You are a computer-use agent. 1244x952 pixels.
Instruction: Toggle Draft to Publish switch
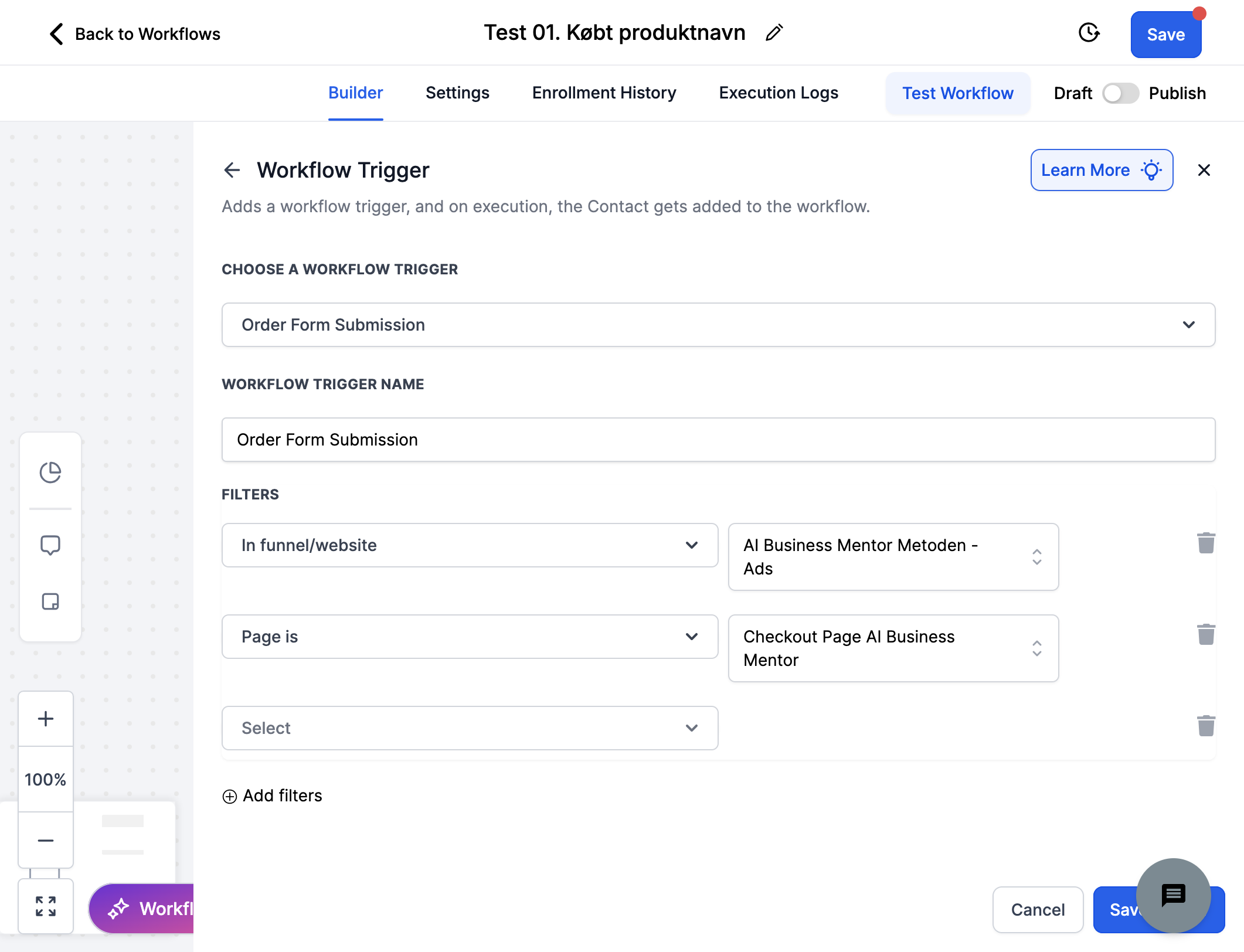[1120, 93]
